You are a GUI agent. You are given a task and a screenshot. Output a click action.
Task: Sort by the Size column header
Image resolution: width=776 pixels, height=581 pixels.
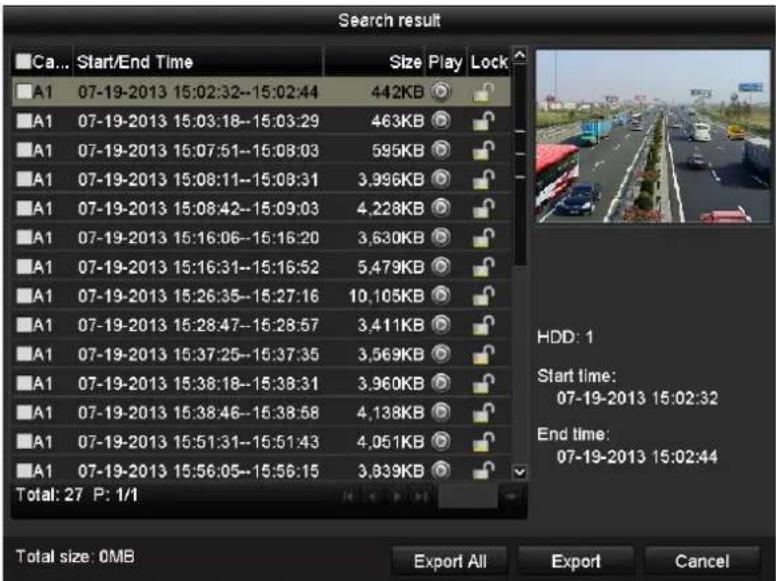[374, 62]
